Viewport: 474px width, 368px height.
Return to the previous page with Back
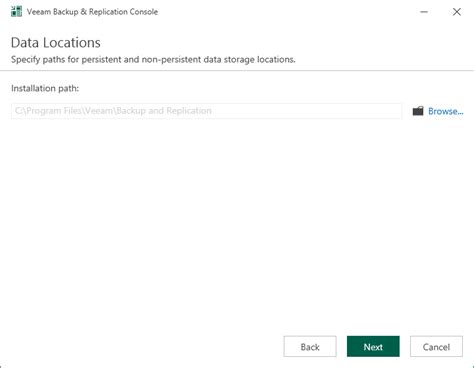[x=310, y=346]
